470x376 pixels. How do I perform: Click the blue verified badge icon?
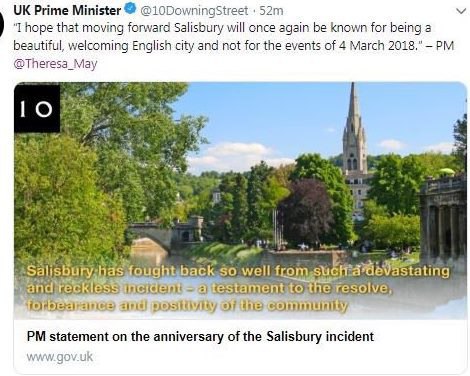coord(131,9)
